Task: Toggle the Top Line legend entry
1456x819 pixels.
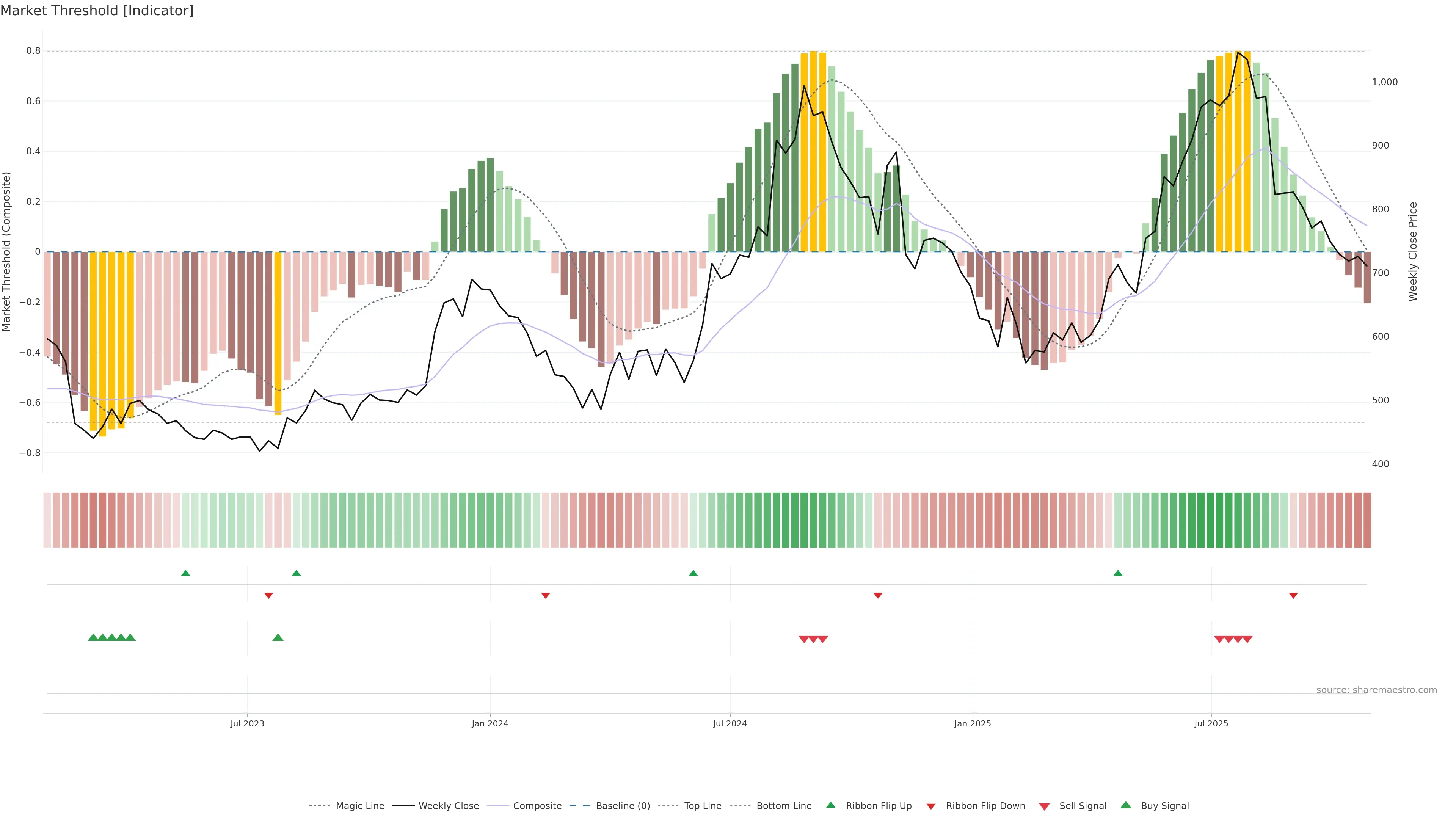Action: [x=703, y=806]
